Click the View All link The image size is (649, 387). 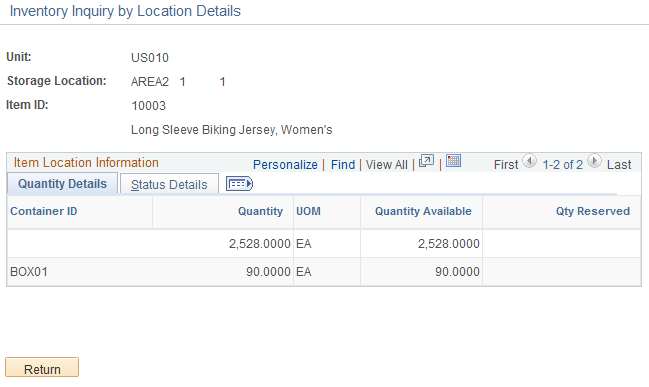tap(387, 165)
